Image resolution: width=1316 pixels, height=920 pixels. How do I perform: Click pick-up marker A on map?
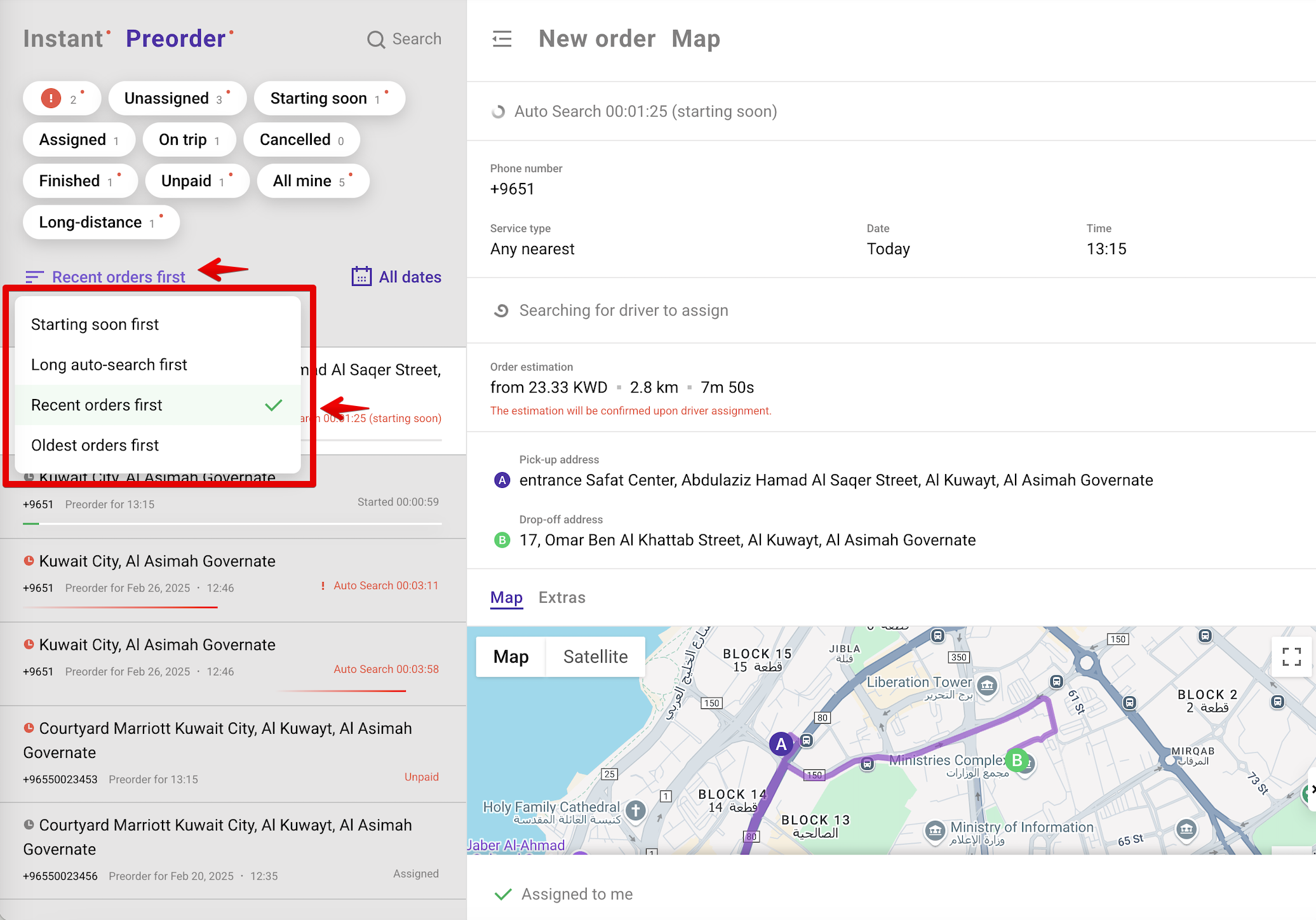(x=781, y=744)
